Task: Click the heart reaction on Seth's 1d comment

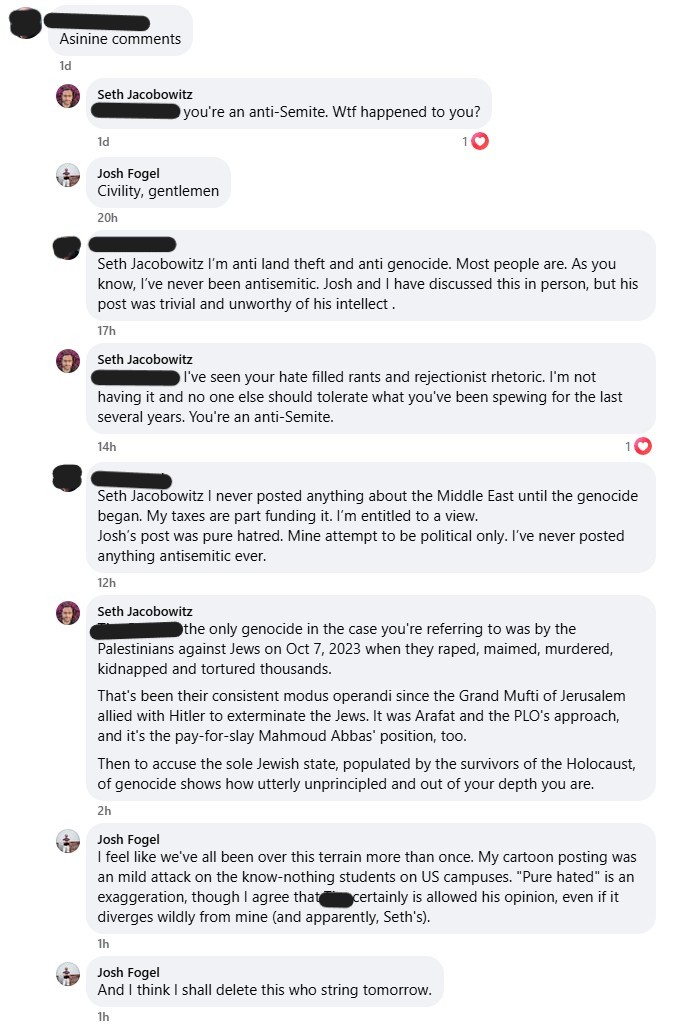Action: click(x=480, y=141)
